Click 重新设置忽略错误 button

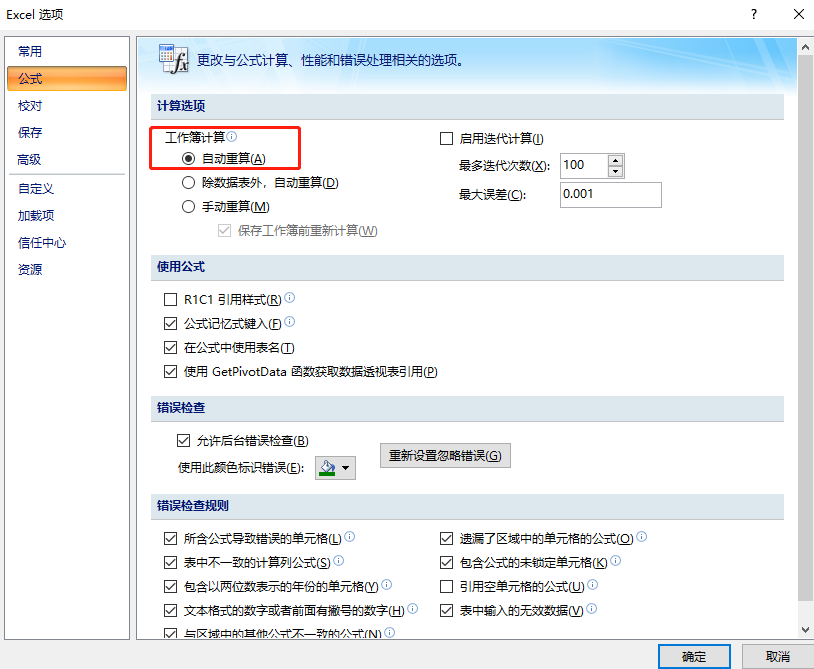click(445, 455)
